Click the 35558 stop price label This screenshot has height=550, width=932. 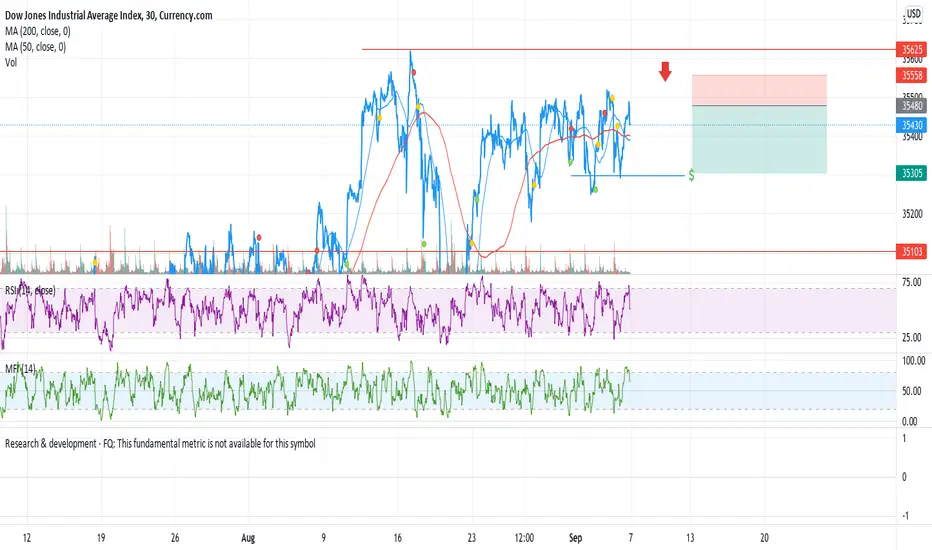[x=912, y=75]
